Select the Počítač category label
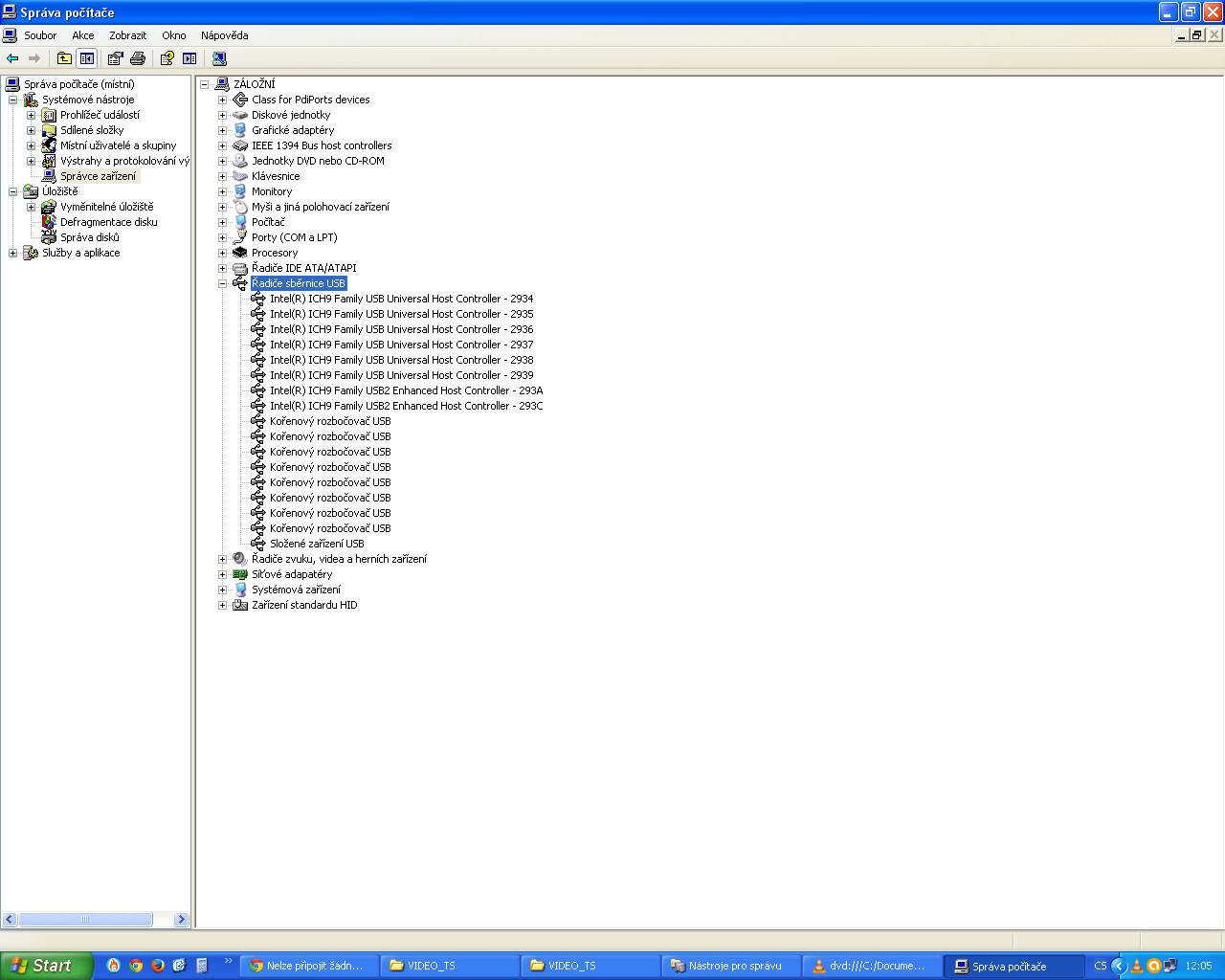This screenshot has width=1225, height=980. (268, 222)
